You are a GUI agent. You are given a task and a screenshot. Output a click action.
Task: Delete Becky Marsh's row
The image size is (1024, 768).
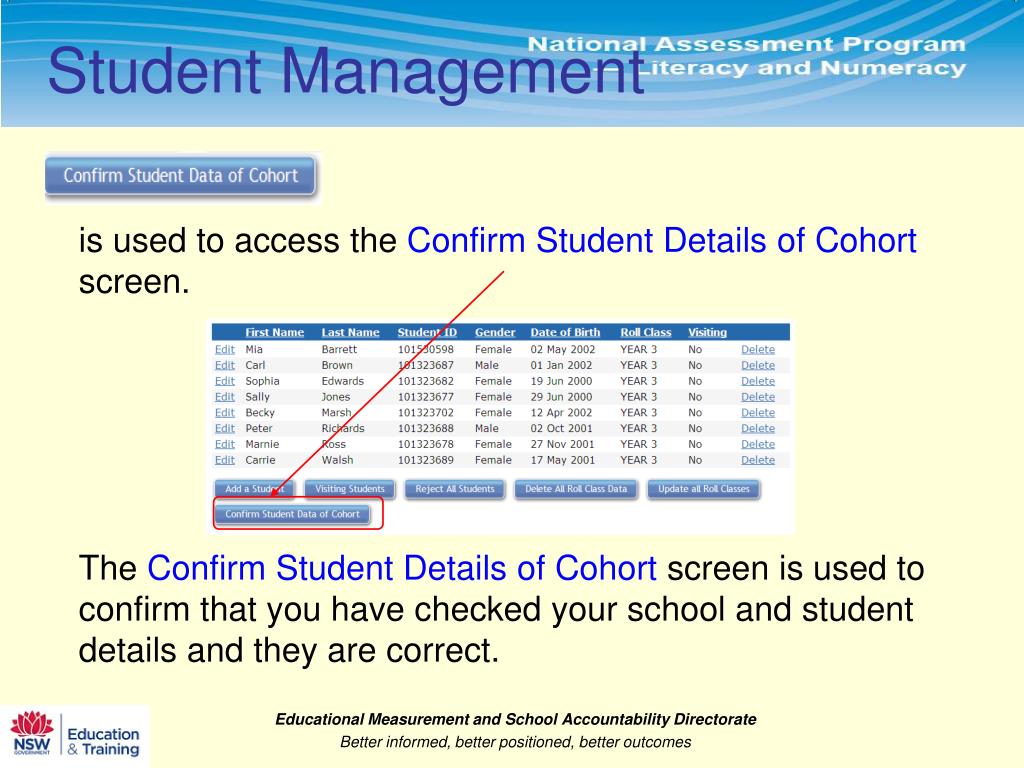coord(758,413)
